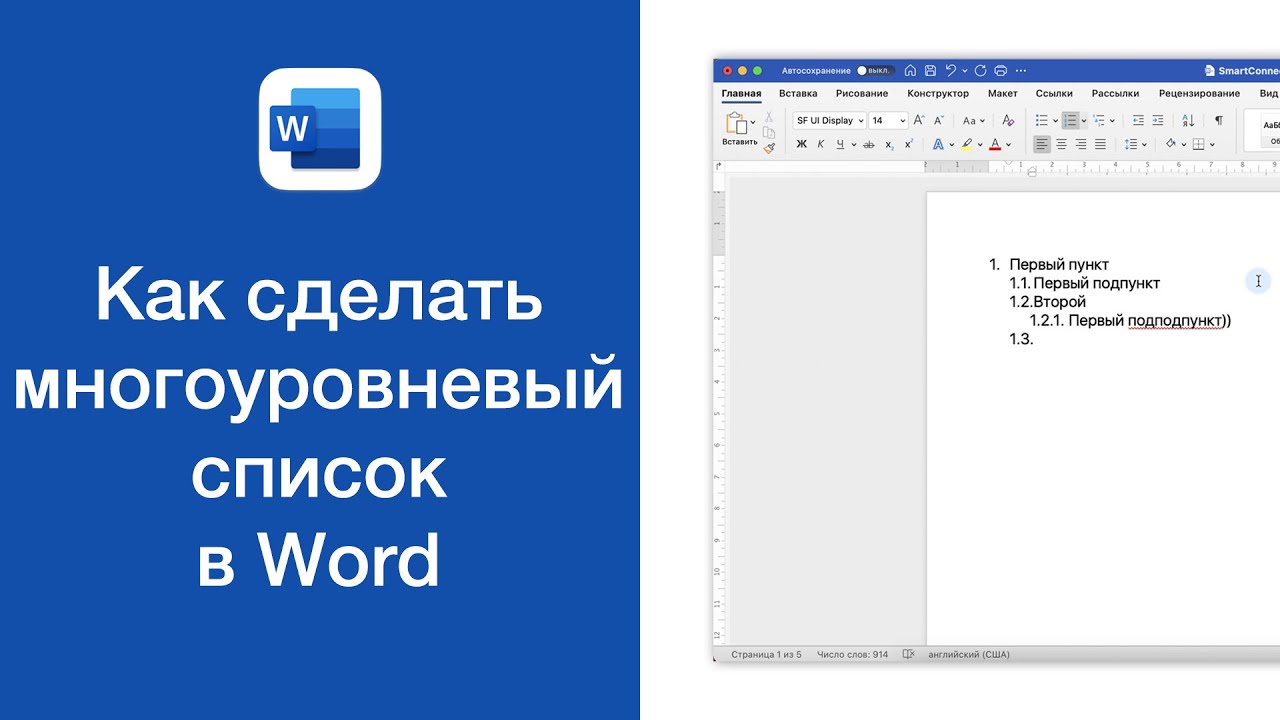1280x720 pixels.
Task: Apply the yellow highlight marker
Action: click(x=967, y=144)
